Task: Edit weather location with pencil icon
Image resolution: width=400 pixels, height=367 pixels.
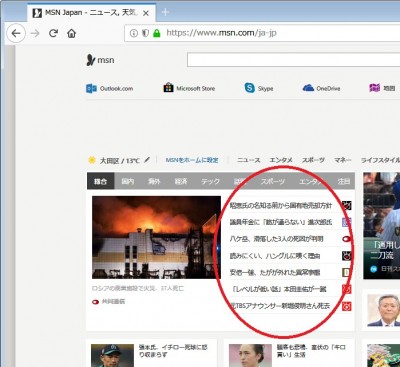Action: coord(147,160)
